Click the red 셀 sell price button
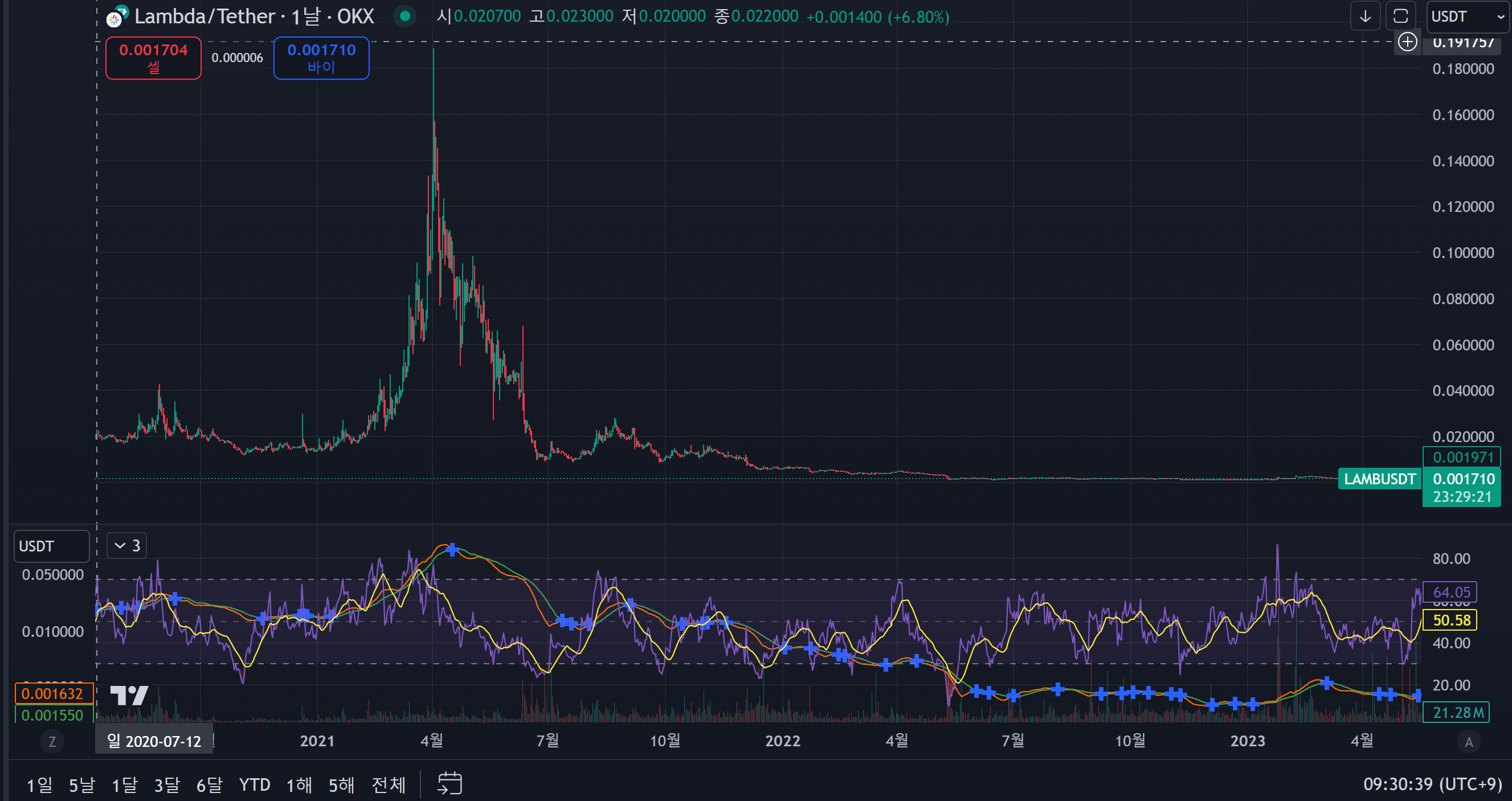The width and height of the screenshot is (1512, 801). tap(153, 58)
